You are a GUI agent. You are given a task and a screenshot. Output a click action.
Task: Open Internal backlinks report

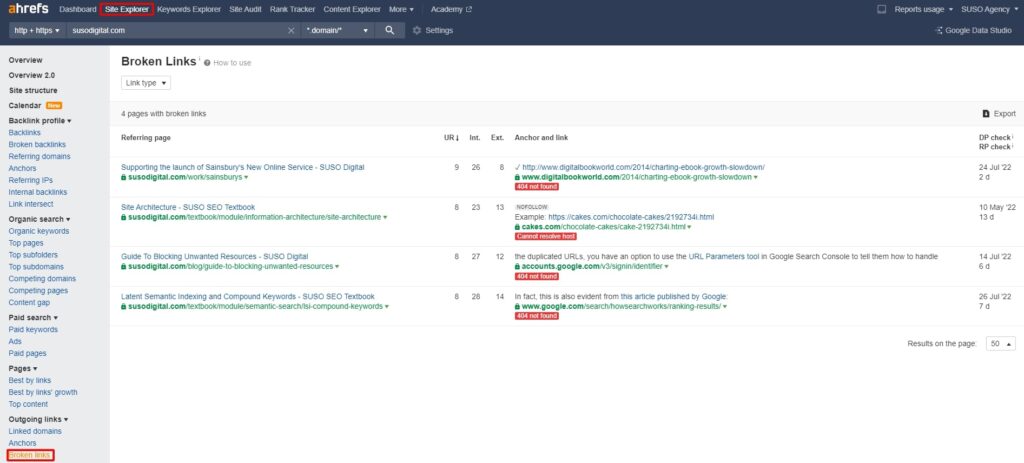tap(38, 192)
